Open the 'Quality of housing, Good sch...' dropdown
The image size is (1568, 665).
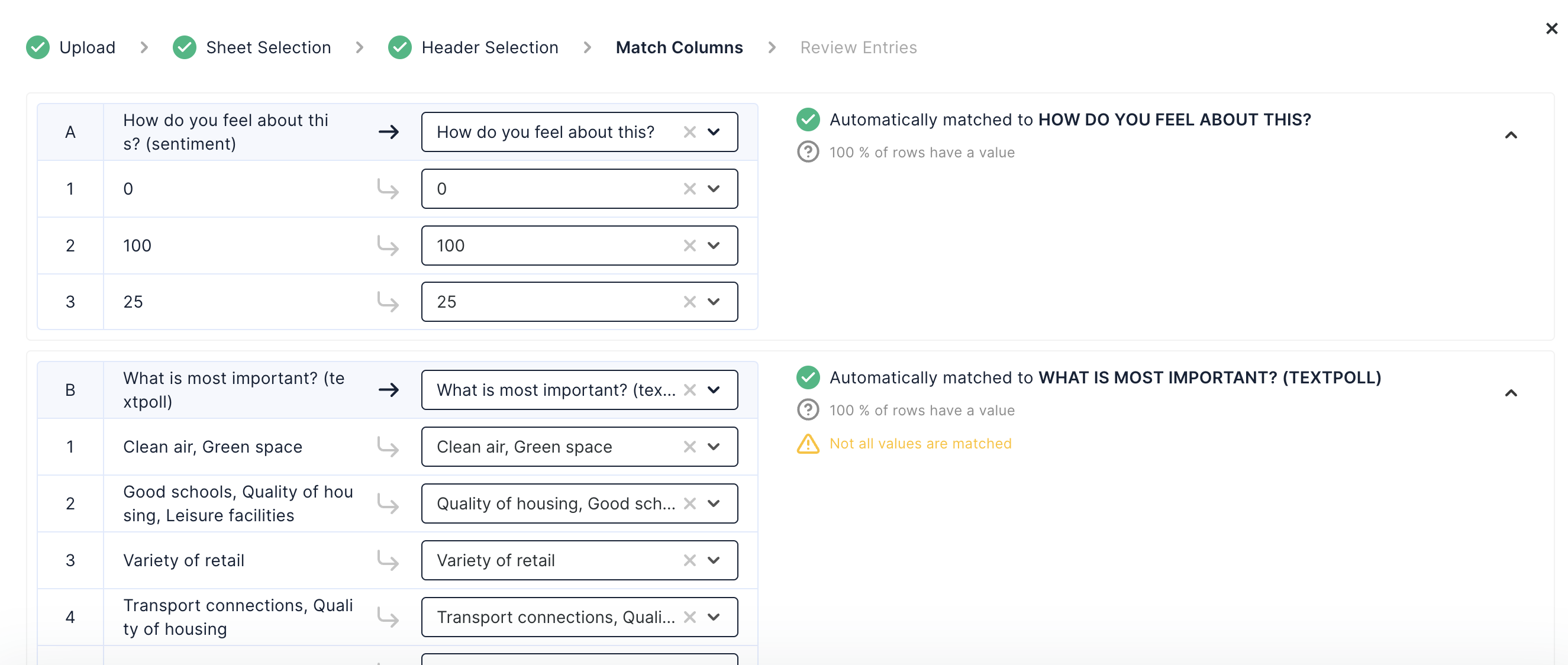point(714,503)
